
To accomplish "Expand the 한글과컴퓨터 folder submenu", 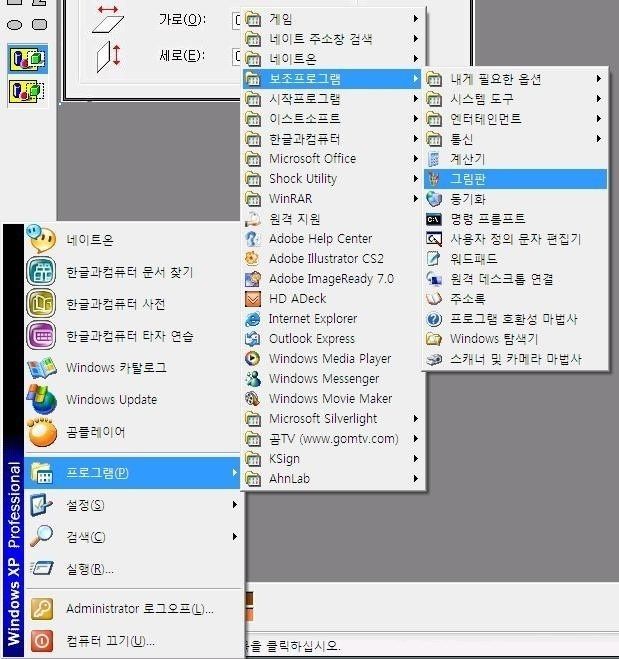I will tap(416, 139).
